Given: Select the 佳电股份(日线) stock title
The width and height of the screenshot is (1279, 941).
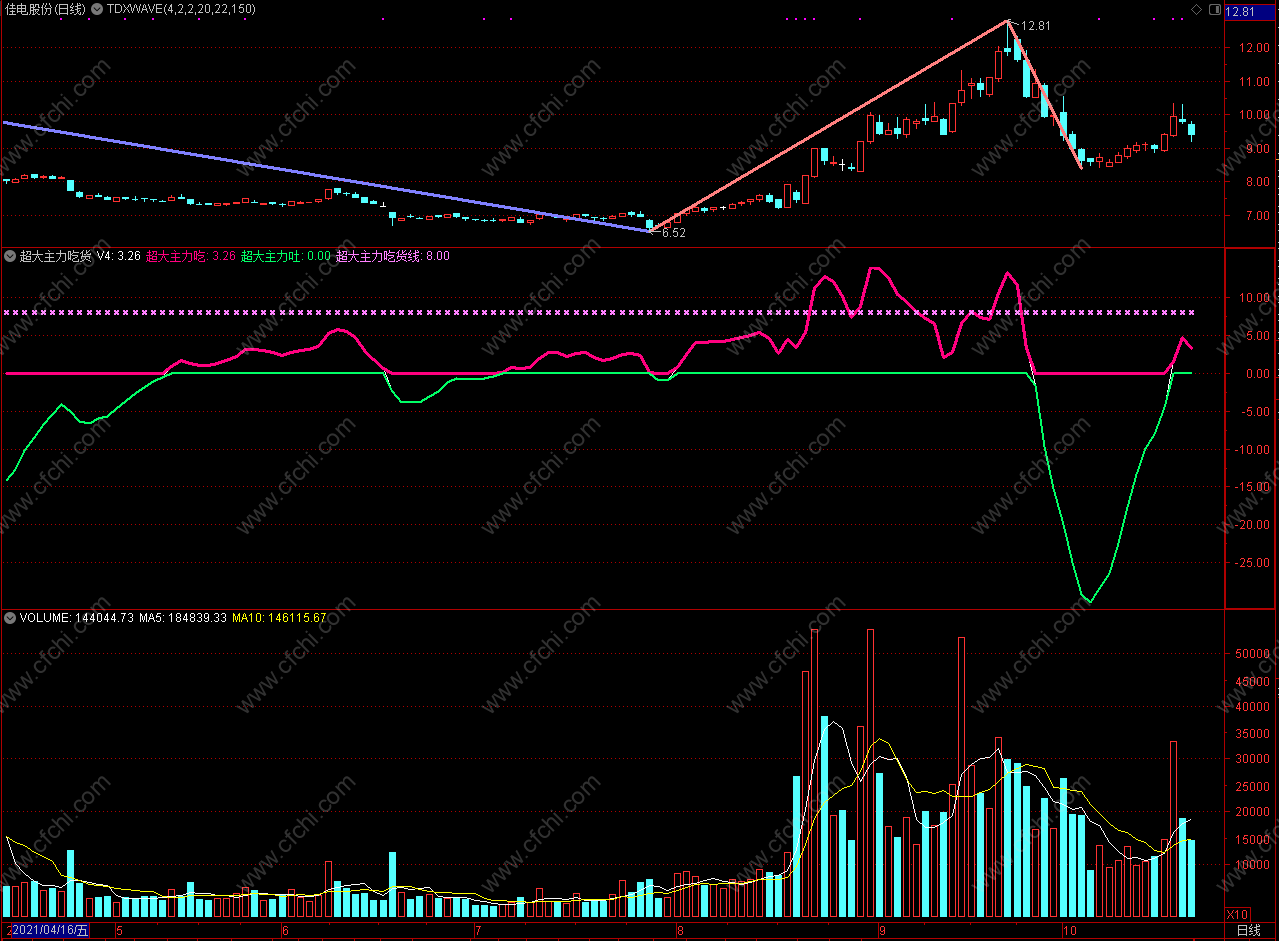Looking at the screenshot, I should pyautogui.click(x=45, y=9).
